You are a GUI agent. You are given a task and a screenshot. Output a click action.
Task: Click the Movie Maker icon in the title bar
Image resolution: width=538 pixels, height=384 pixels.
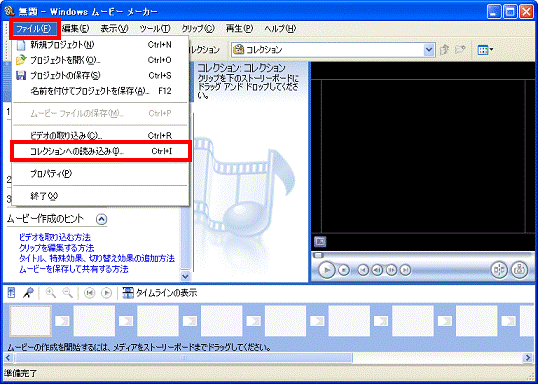(x=10, y=11)
